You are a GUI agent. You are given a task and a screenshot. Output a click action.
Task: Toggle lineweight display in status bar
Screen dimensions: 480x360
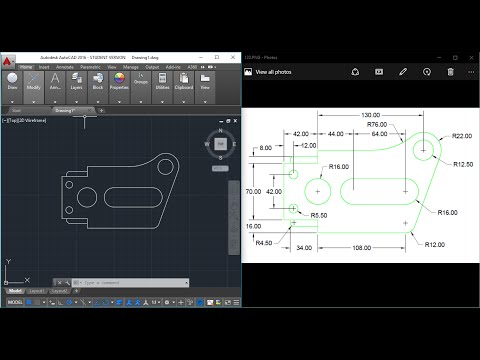pyautogui.click(x=119, y=302)
